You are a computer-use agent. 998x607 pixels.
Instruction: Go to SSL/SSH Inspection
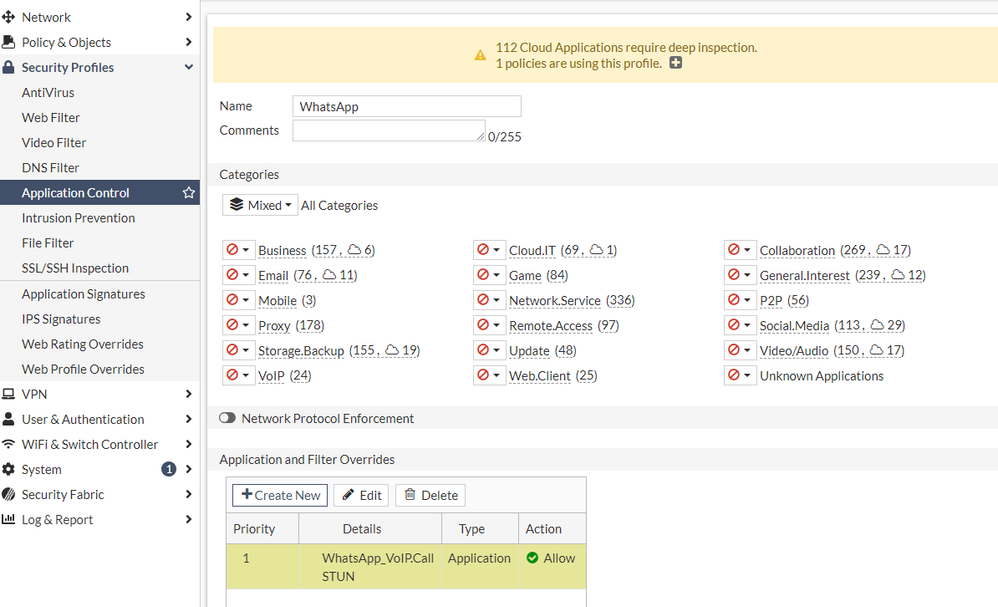pos(75,268)
